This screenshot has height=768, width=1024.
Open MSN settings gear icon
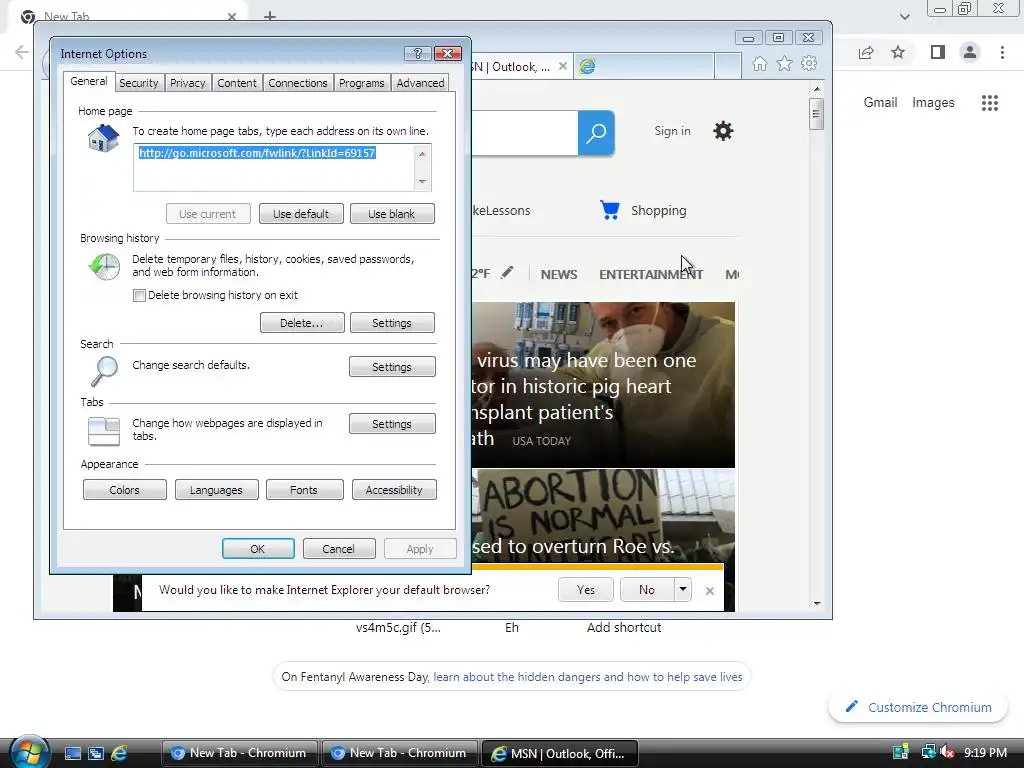coord(723,131)
